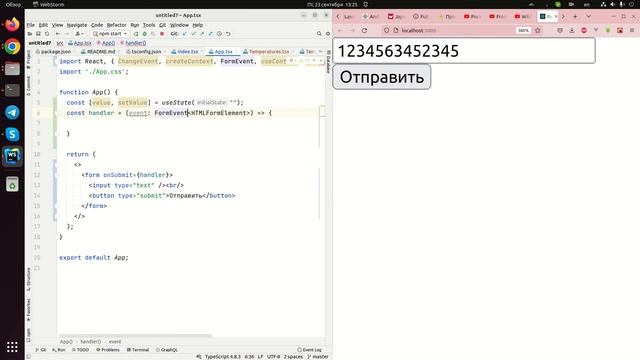Open the Navigate menu
This screenshot has width=640, height=360.
pos(77,25)
